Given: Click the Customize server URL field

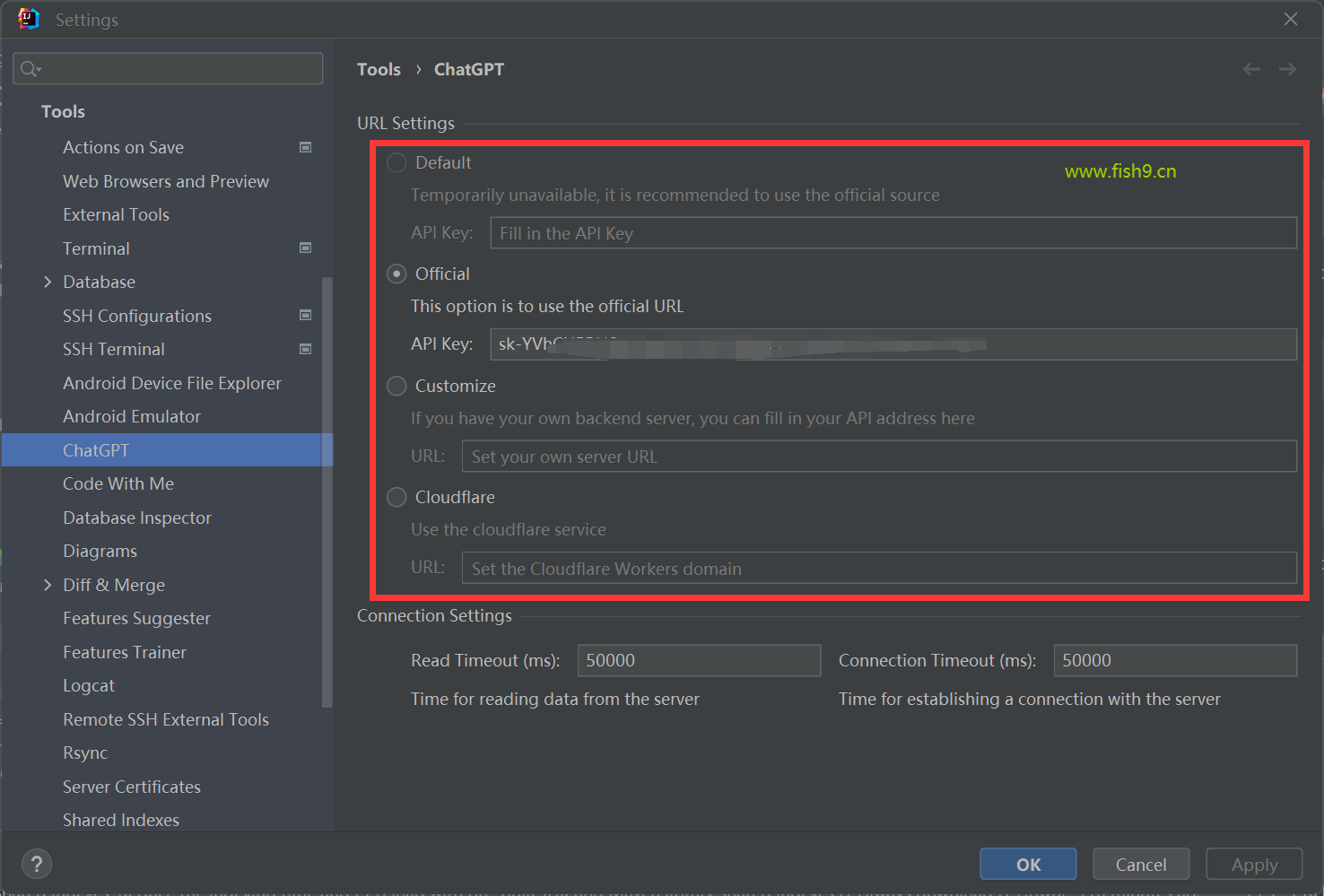Looking at the screenshot, I should (879, 456).
